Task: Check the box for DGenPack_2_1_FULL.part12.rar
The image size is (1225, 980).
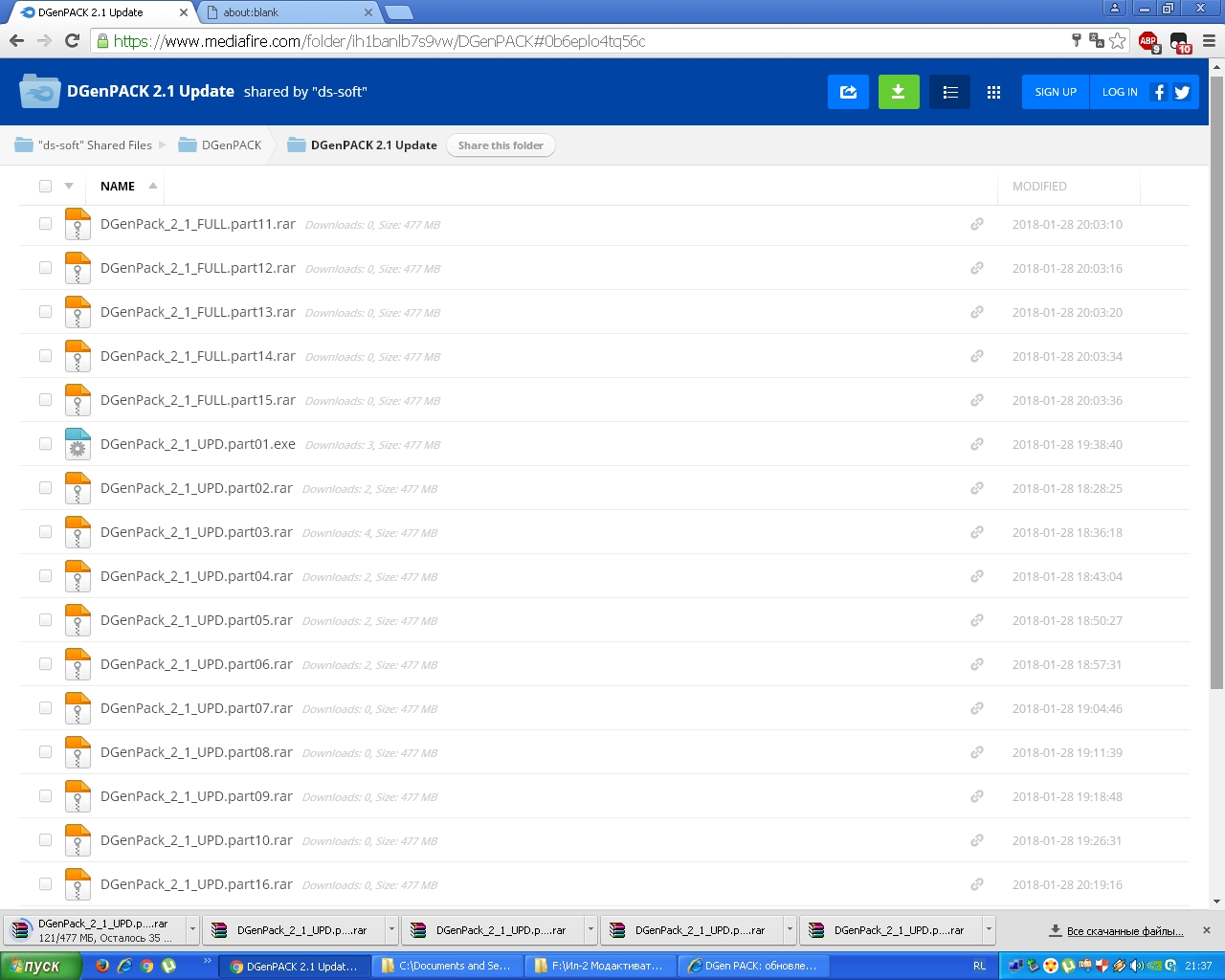Action: pyautogui.click(x=45, y=268)
